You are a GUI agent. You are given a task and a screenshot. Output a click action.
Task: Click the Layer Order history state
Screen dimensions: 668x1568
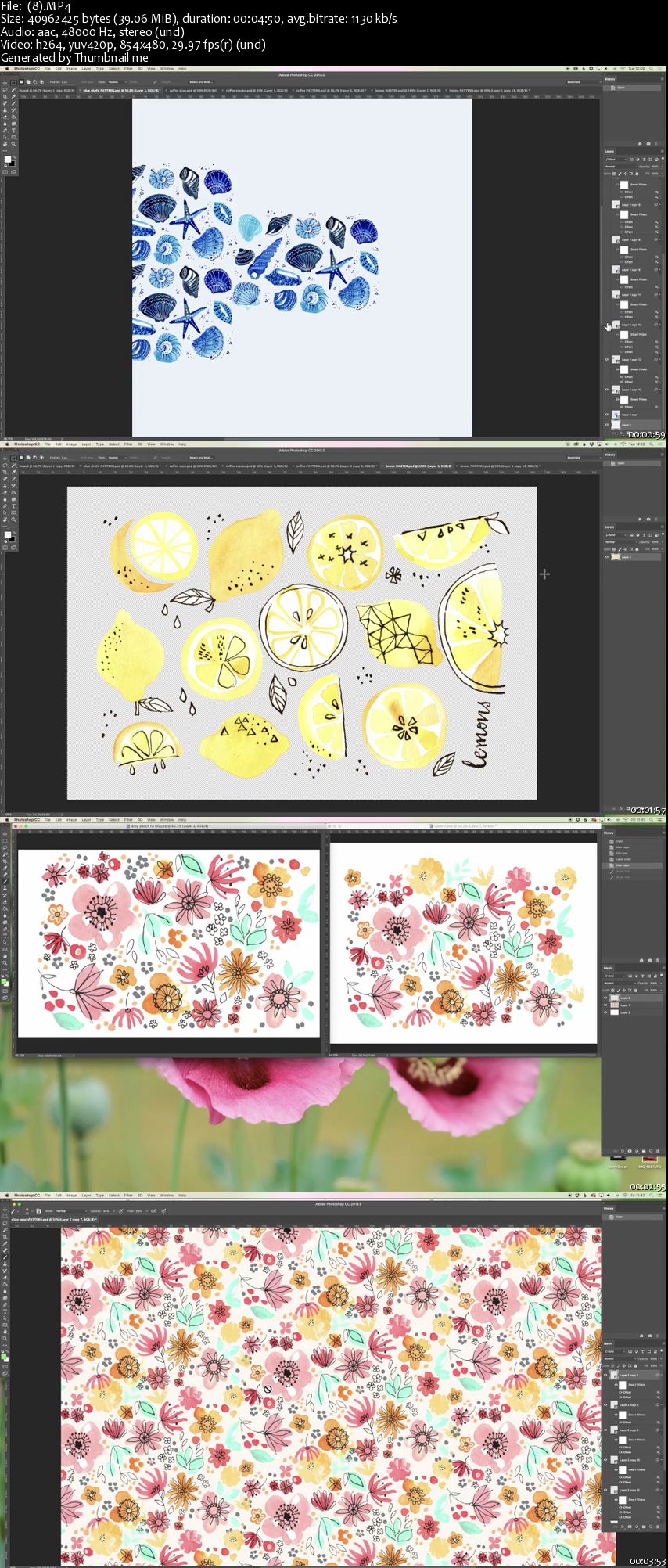point(632,859)
